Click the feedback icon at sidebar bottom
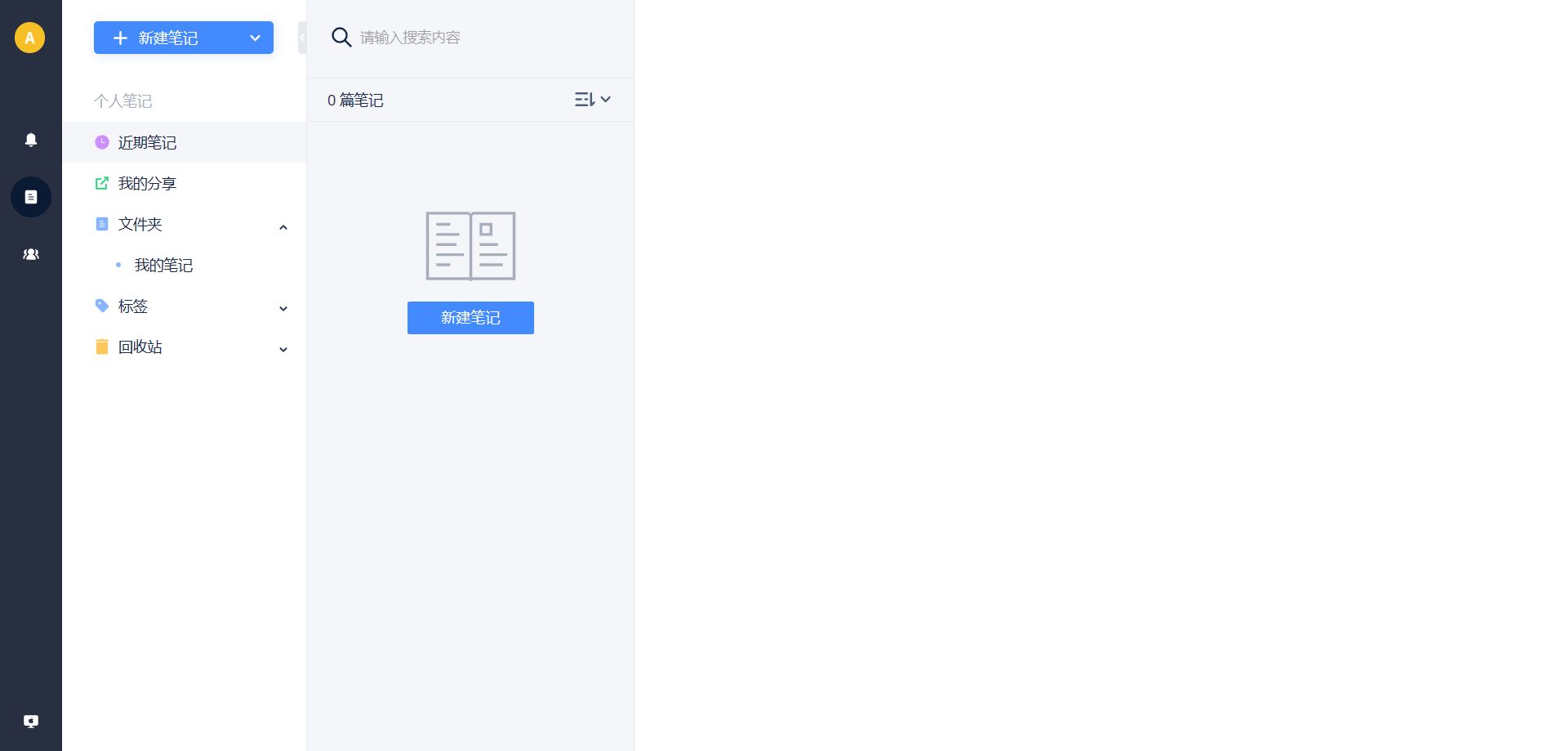 pyautogui.click(x=31, y=721)
